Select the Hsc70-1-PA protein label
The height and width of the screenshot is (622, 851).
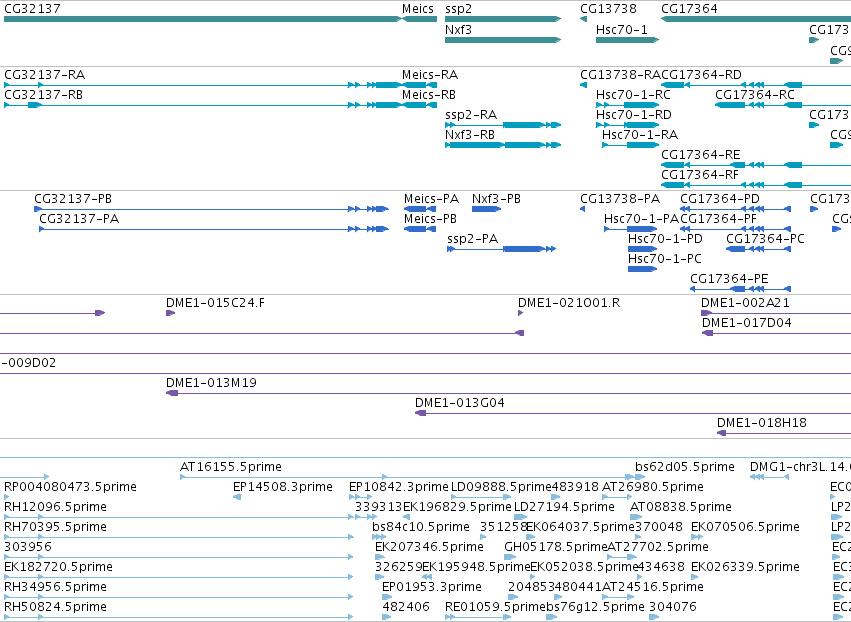coord(642,219)
